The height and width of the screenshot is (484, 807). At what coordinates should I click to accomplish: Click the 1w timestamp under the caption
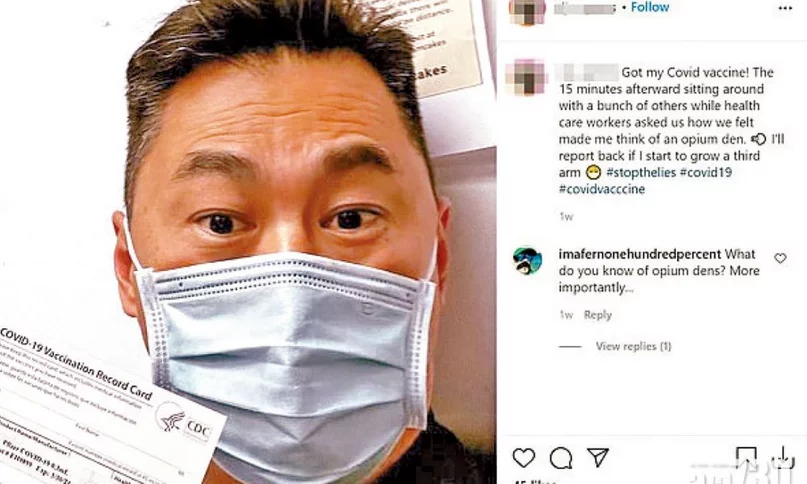[x=566, y=217]
